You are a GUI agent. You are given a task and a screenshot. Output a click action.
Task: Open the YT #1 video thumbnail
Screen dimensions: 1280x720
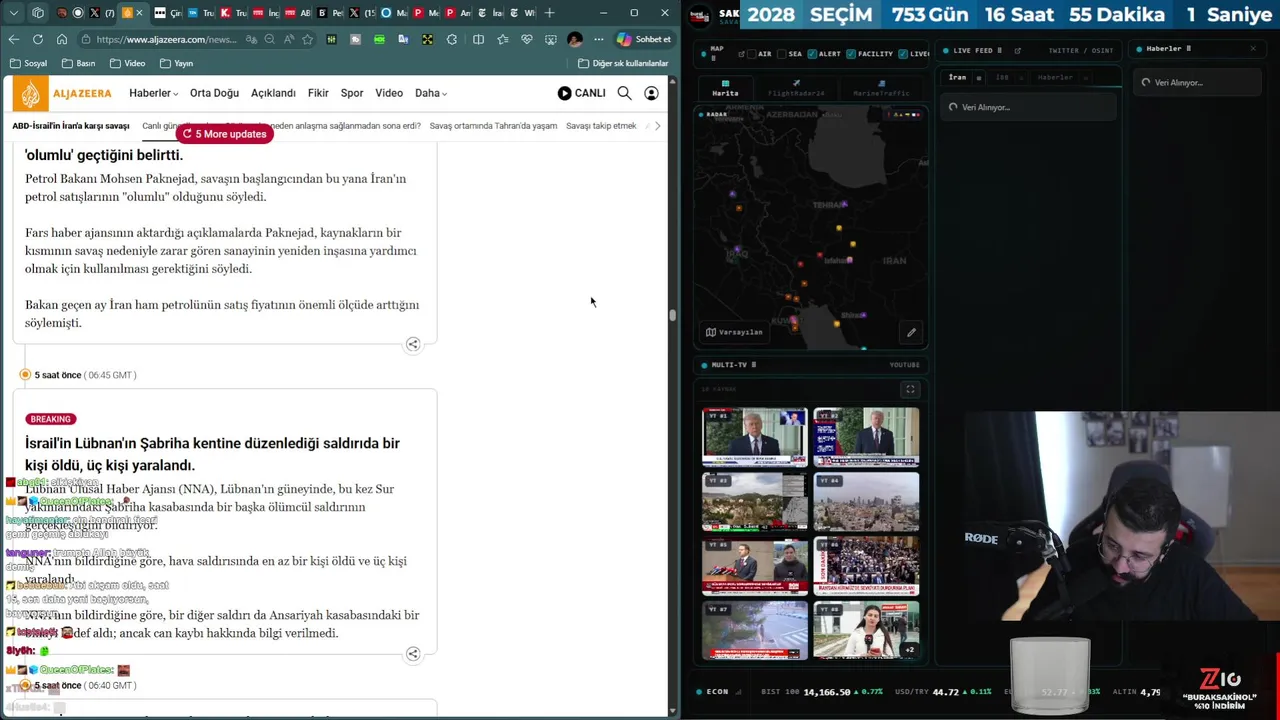point(754,436)
